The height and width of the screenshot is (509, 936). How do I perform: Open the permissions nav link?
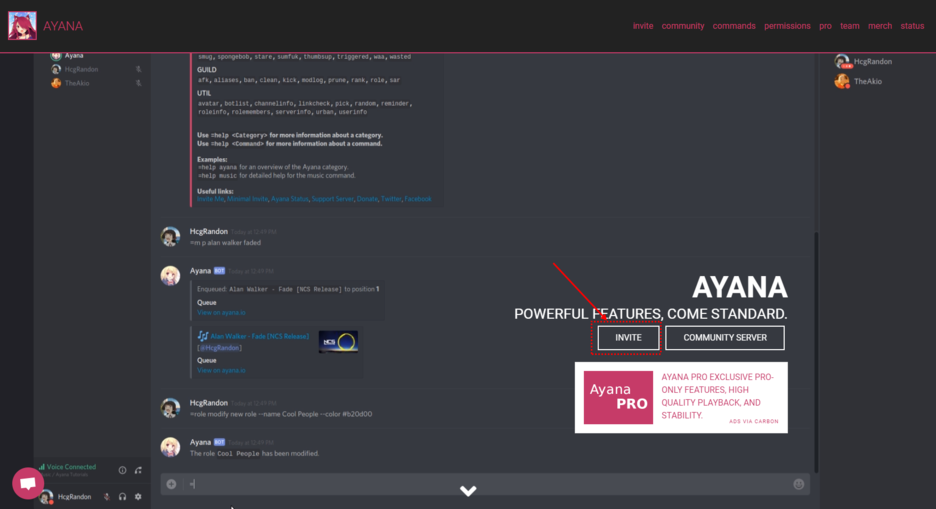pos(787,26)
